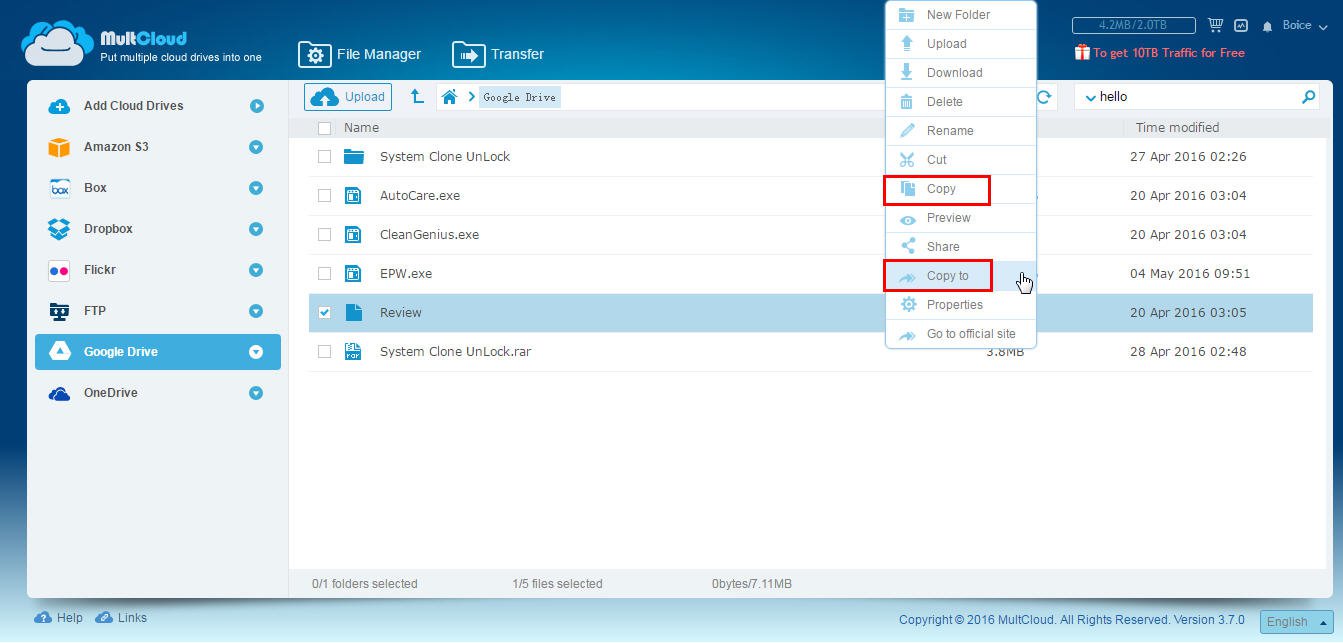
Task: Check the System Clone UnLock folder checkbox
Action: point(324,157)
